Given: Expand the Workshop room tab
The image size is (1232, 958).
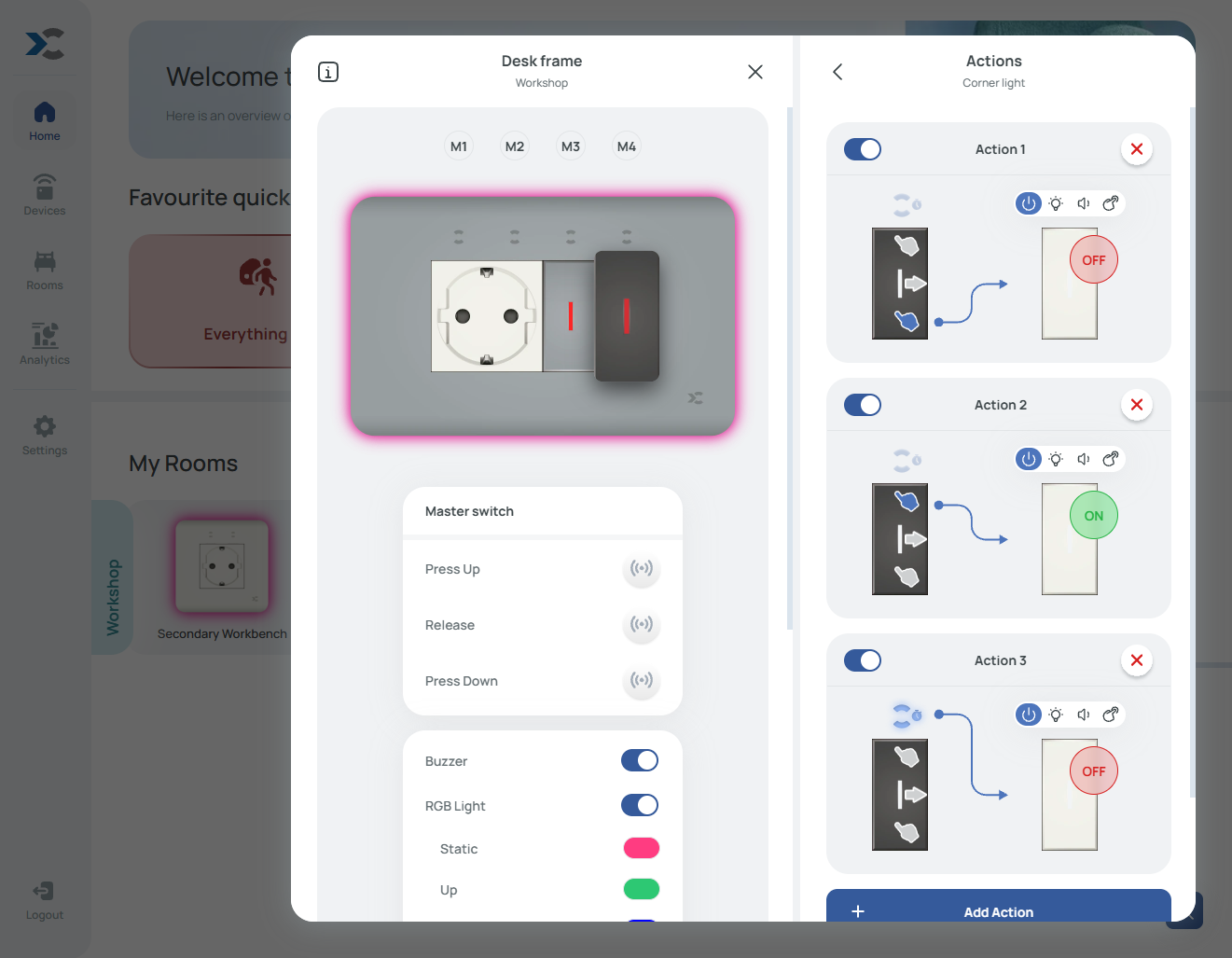Looking at the screenshot, I should [x=113, y=597].
